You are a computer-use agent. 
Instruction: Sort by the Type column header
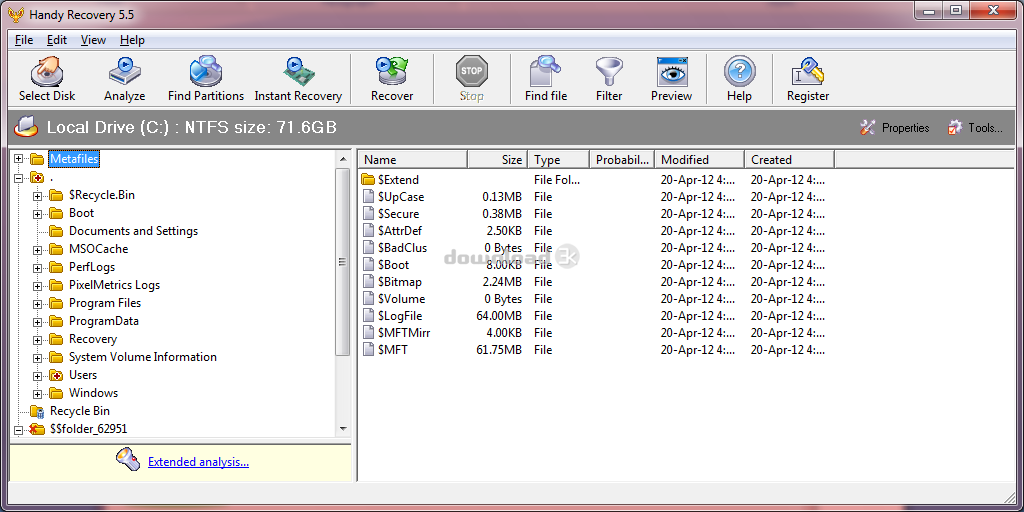click(x=558, y=159)
